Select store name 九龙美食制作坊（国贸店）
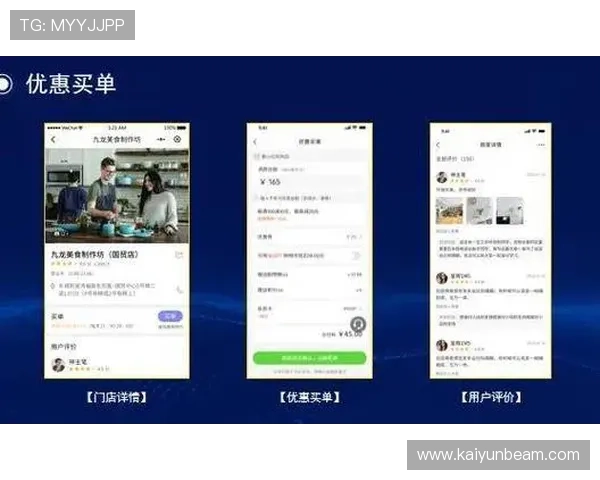 95,255
